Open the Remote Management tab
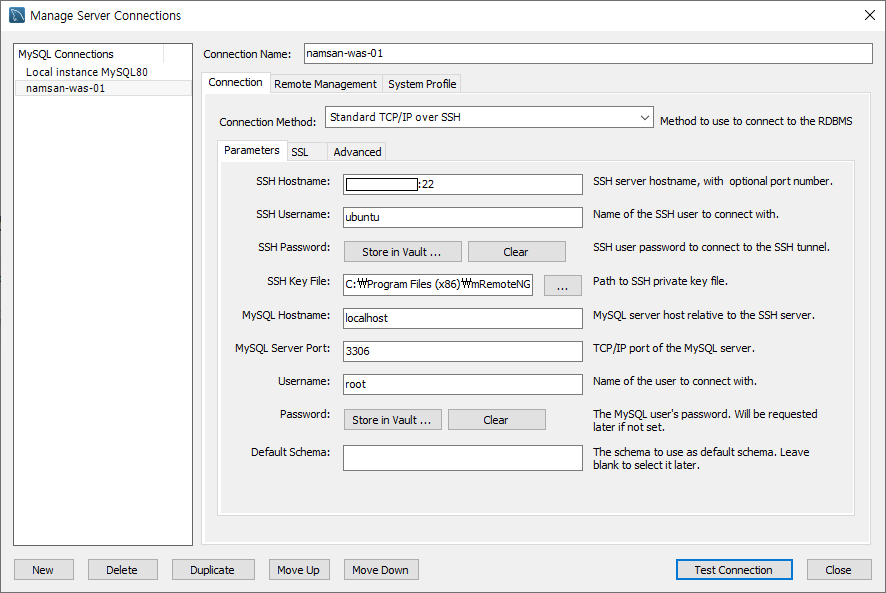 325,84
